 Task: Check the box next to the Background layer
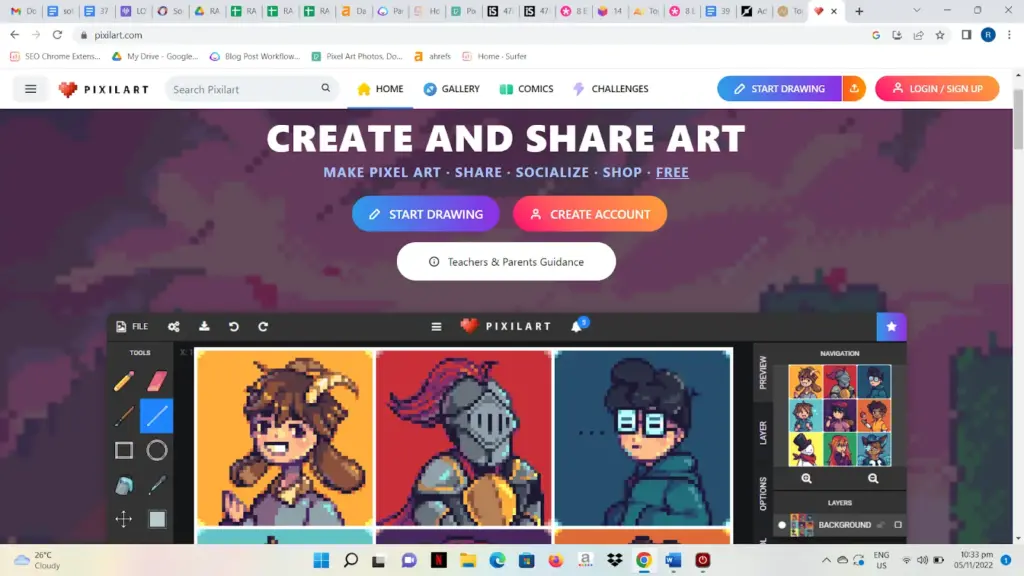(898, 525)
